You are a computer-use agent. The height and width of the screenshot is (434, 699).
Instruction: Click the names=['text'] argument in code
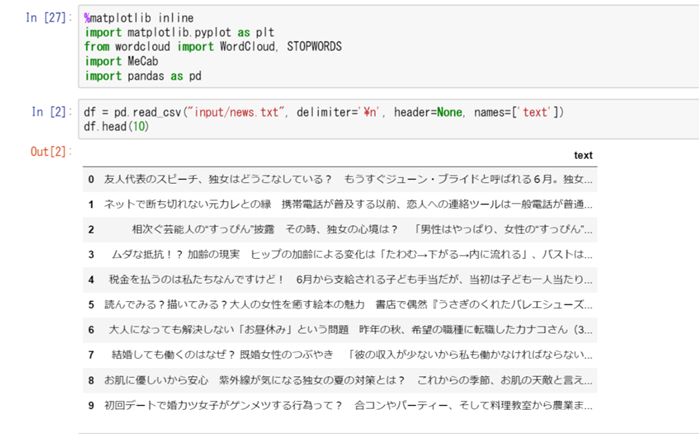[516, 112]
